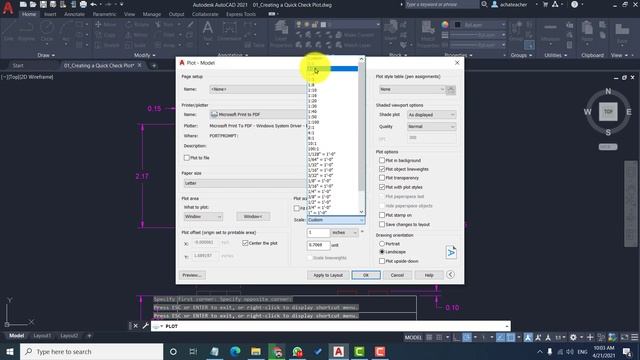Click the scale value input field
The height and width of the screenshot is (360, 640).
click(x=318, y=233)
